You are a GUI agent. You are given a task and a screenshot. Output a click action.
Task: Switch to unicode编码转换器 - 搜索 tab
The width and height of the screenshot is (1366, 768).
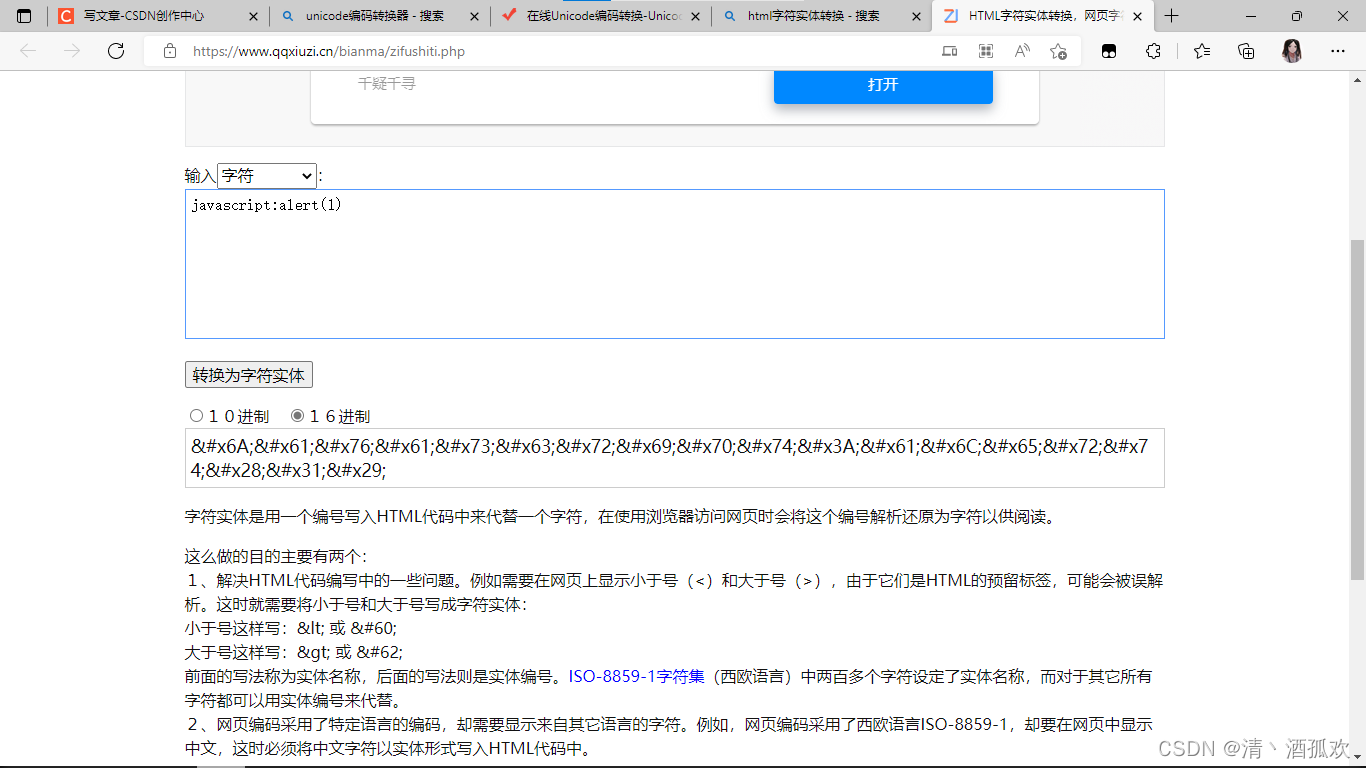[380, 16]
